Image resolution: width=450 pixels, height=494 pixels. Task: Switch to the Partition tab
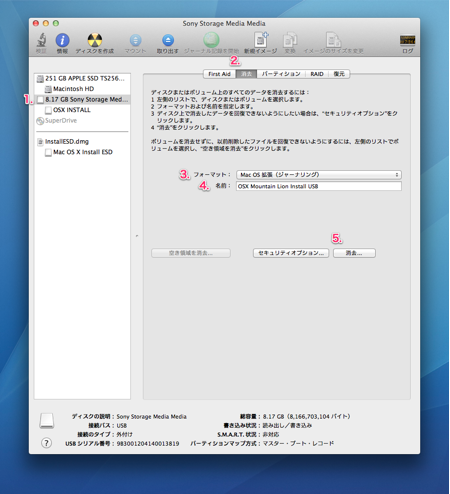tap(281, 74)
